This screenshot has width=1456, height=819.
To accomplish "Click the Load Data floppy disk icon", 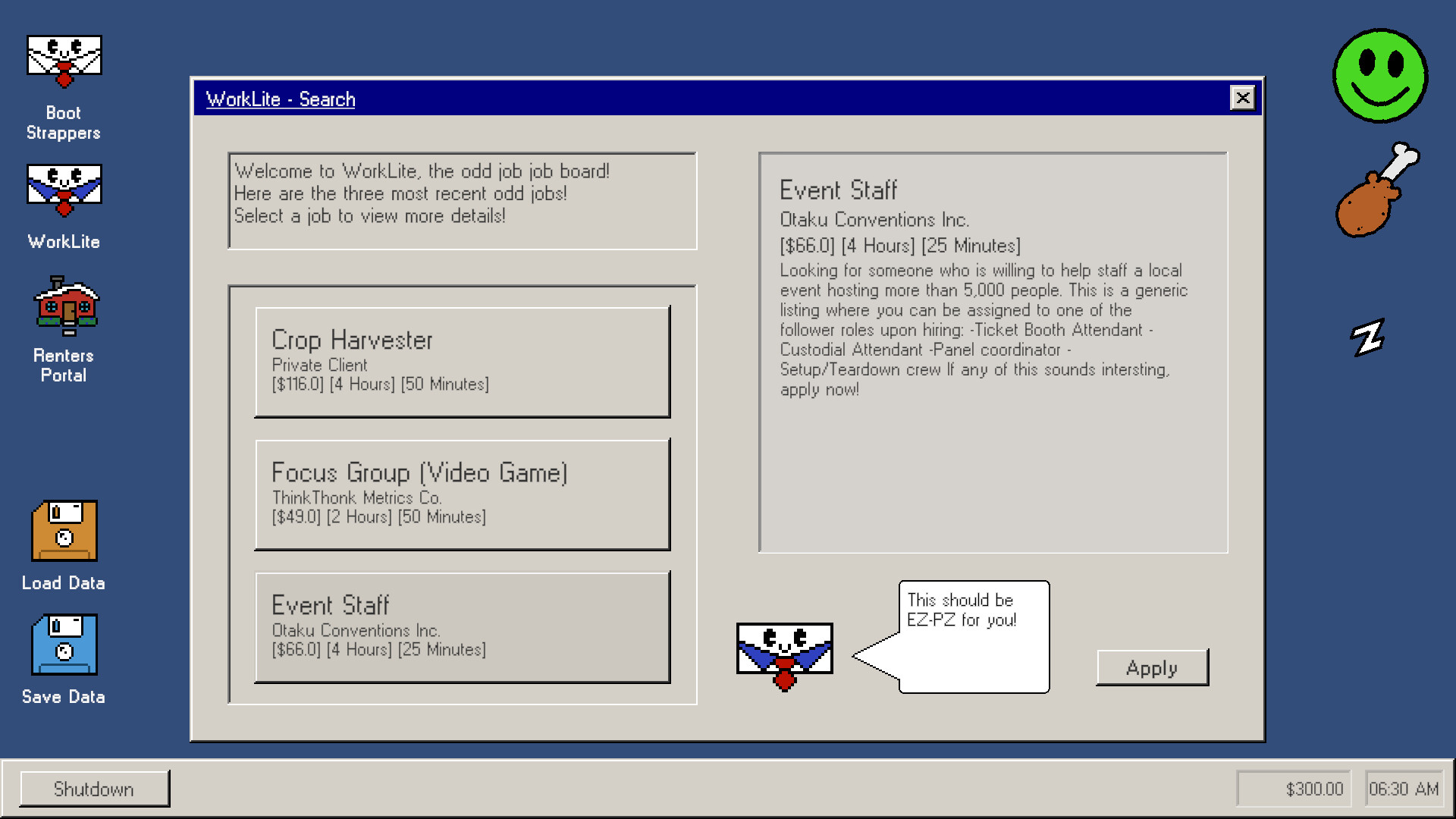I will pos(64,531).
